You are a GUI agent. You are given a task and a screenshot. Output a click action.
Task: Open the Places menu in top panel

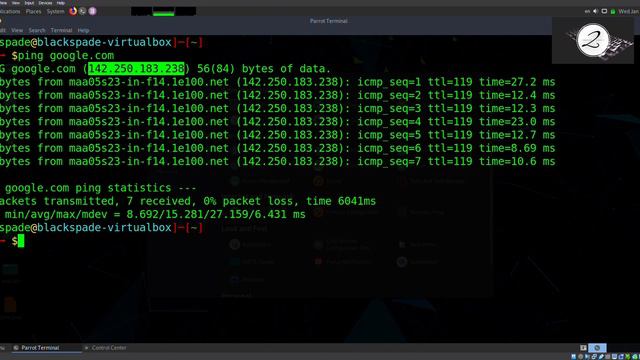(33, 11)
